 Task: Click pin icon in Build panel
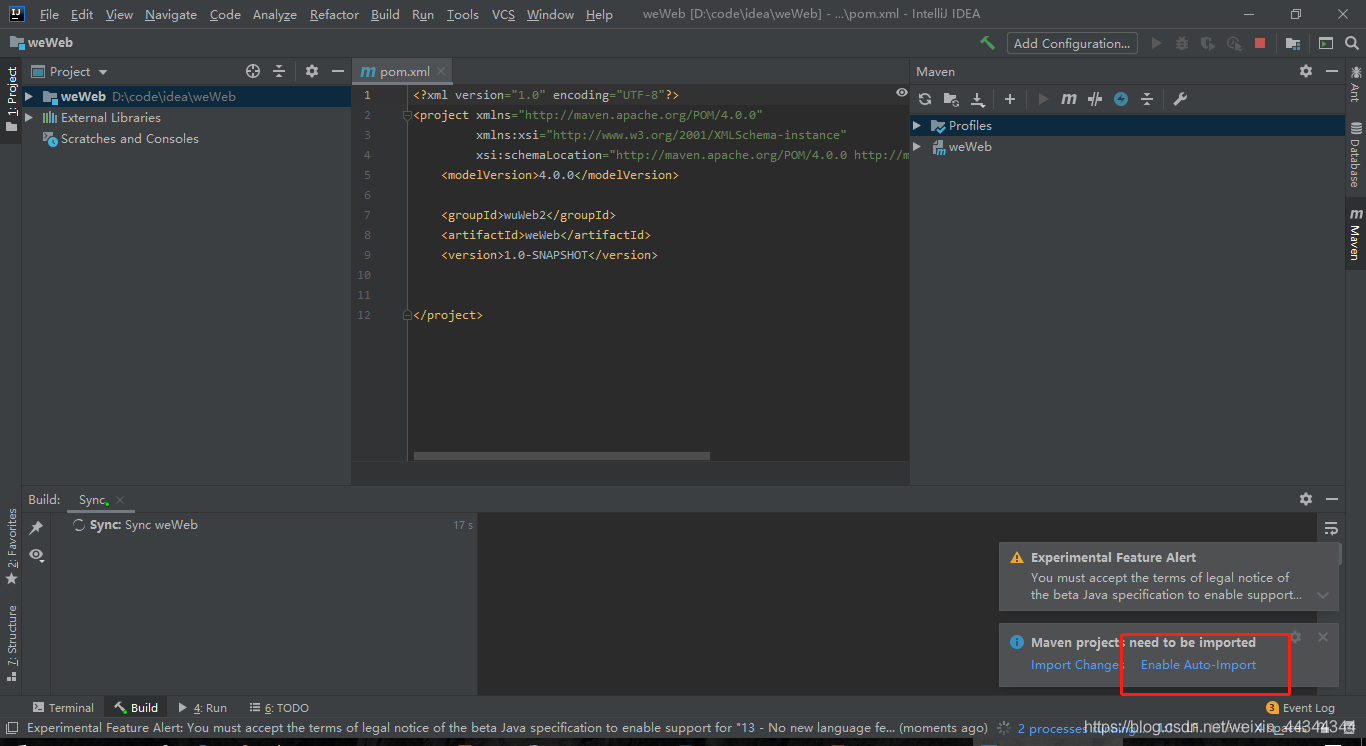tap(36, 528)
